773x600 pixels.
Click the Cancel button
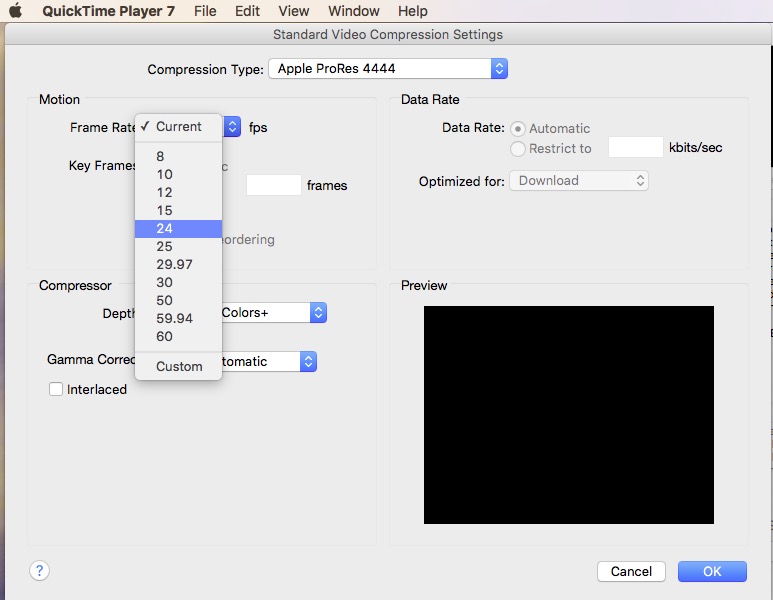[631, 571]
